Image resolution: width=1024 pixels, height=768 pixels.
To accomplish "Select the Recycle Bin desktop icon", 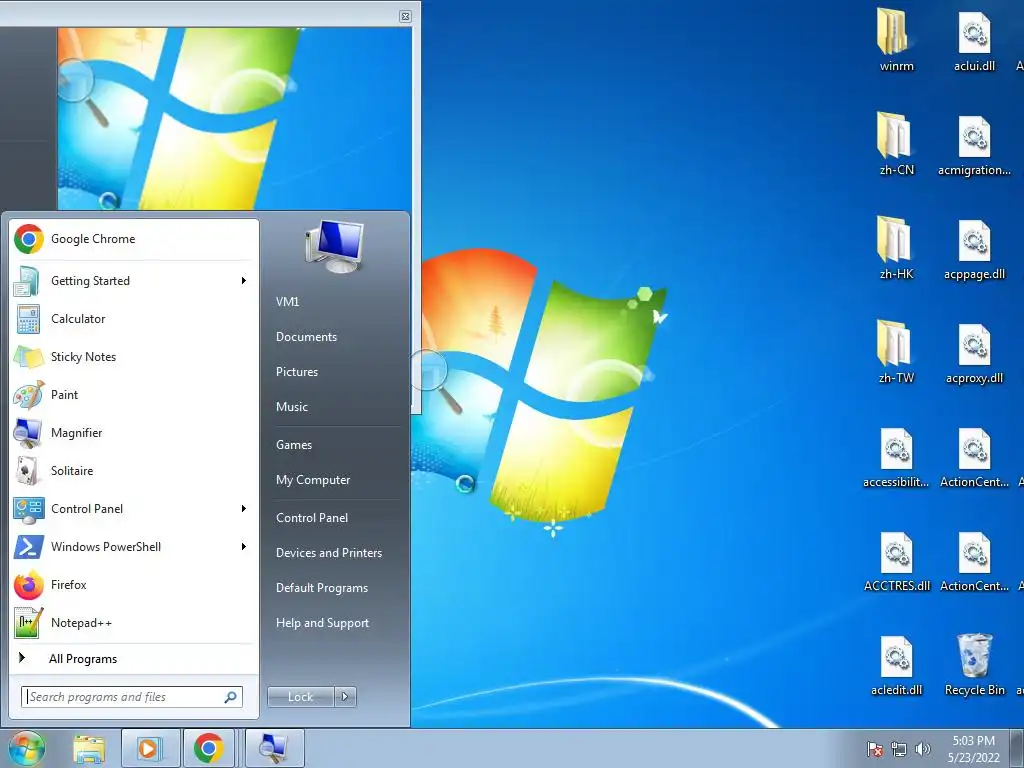I will coord(974,665).
